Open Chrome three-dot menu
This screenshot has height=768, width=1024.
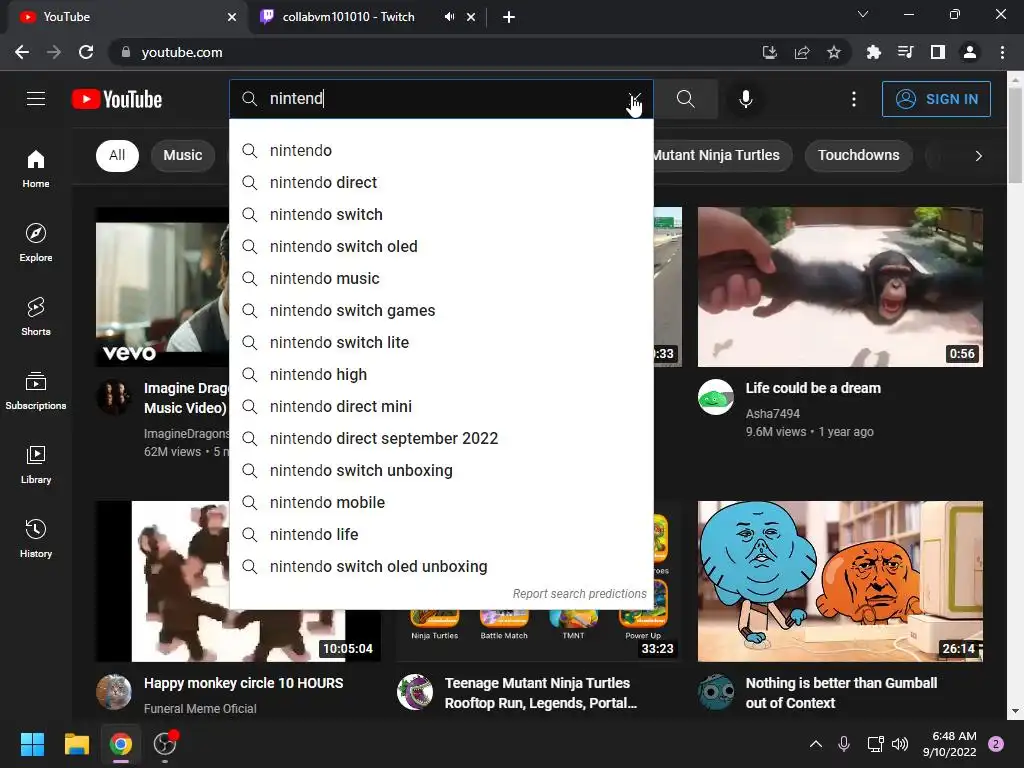pos(1002,52)
